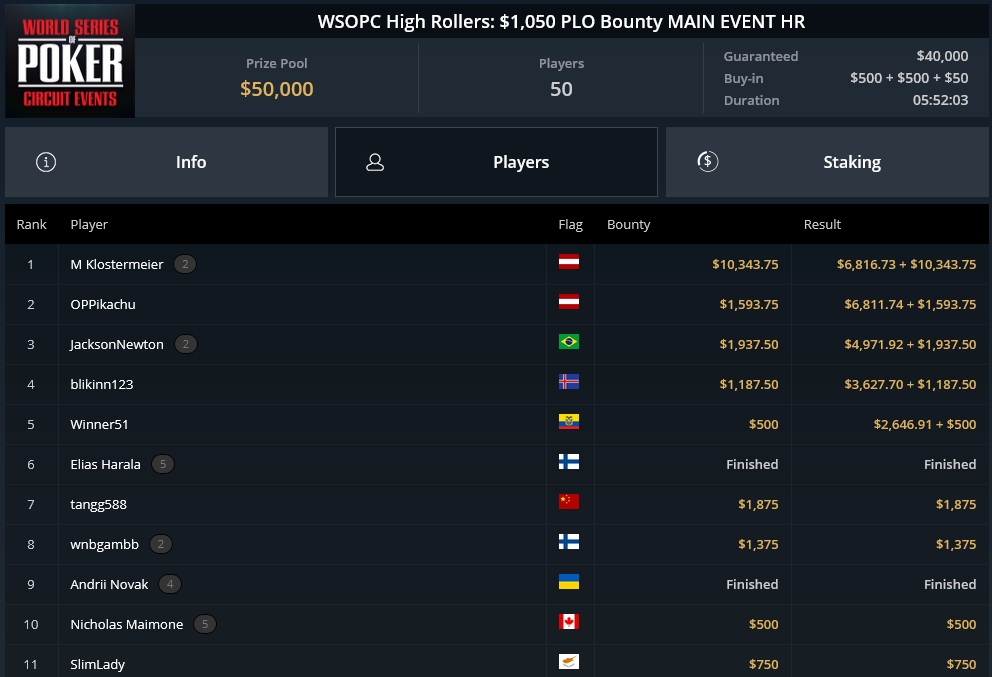This screenshot has width=992, height=677.
Task: Select player SlimLady
Action: point(97,664)
